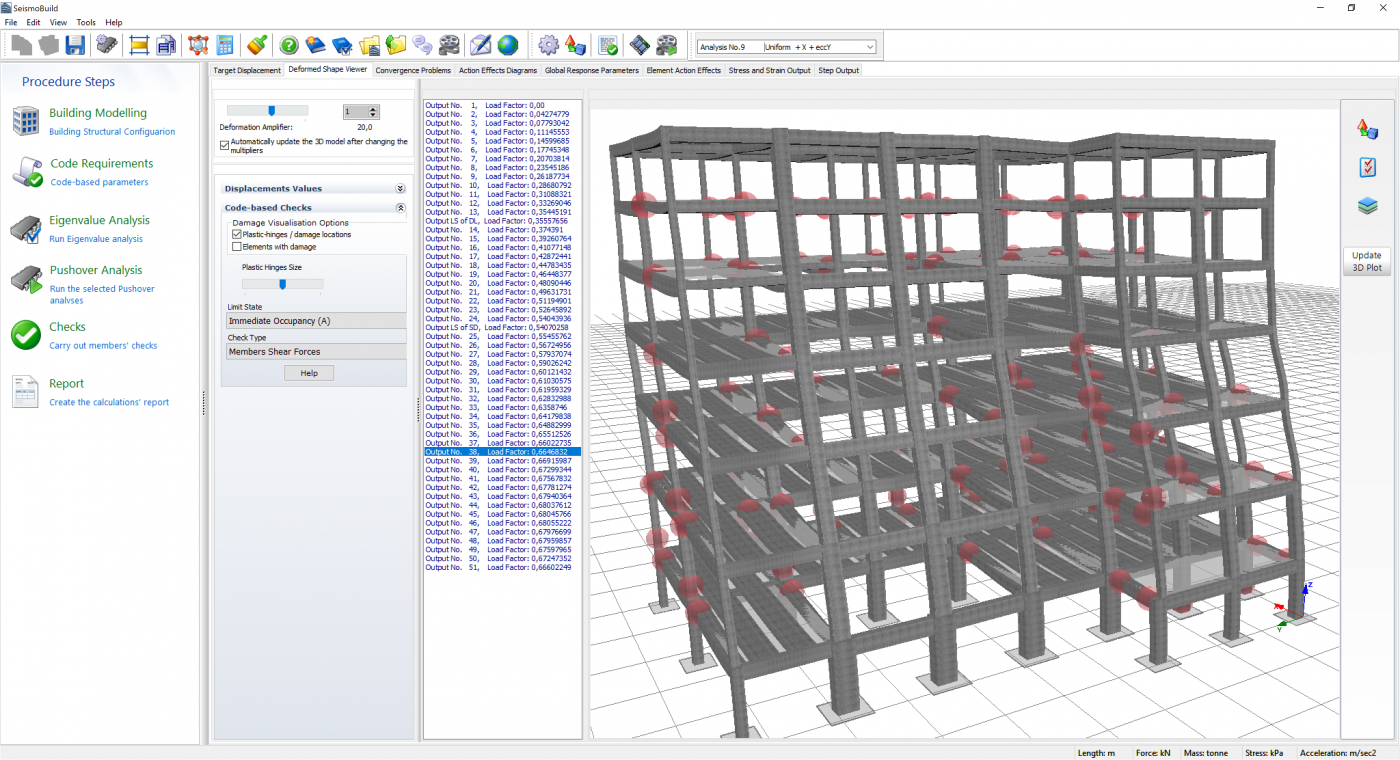The width and height of the screenshot is (1400, 760).
Task: Click the blue globe website icon
Action: coord(508,45)
